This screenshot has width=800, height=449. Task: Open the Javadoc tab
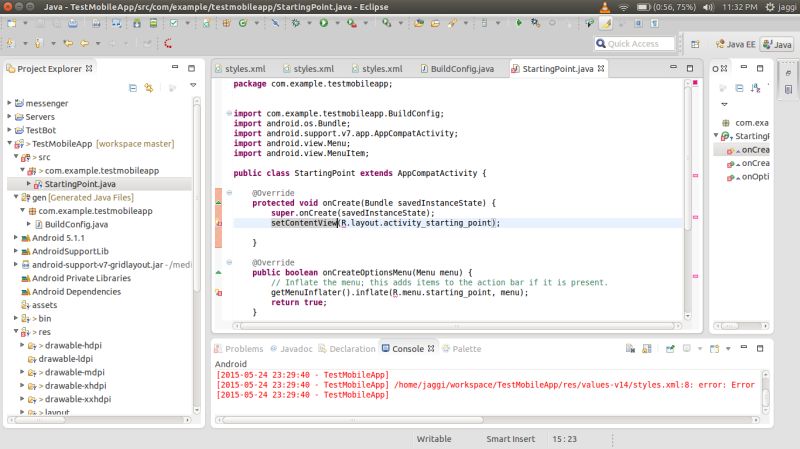pos(291,349)
